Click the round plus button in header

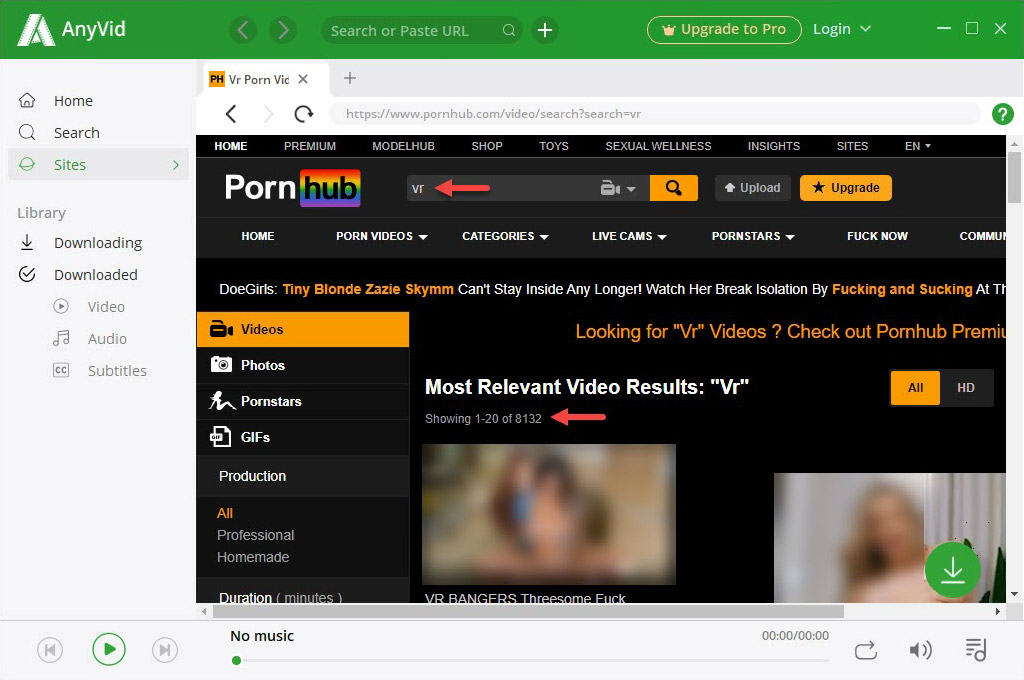pyautogui.click(x=545, y=30)
